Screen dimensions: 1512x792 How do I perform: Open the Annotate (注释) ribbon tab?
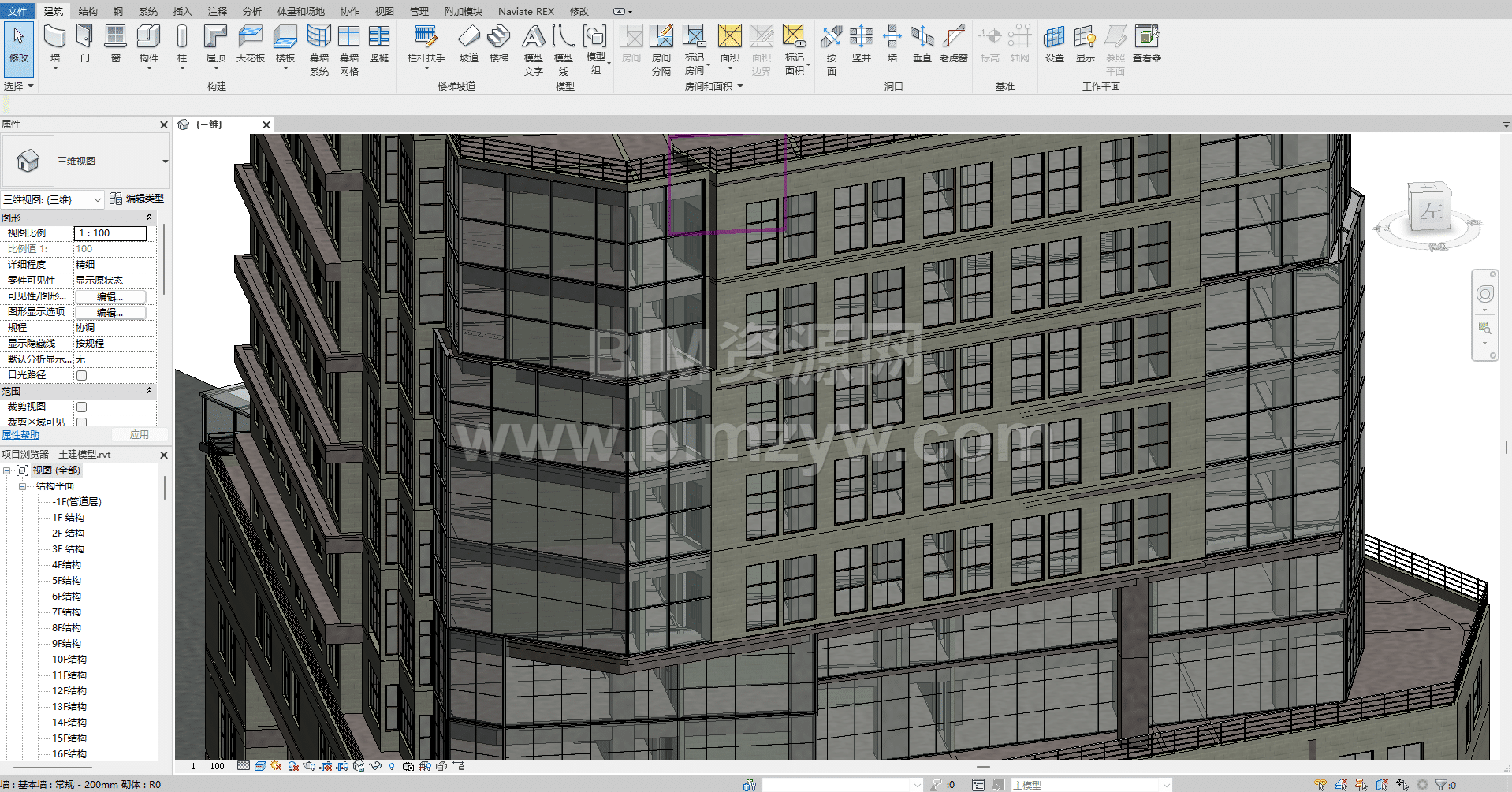[218, 11]
